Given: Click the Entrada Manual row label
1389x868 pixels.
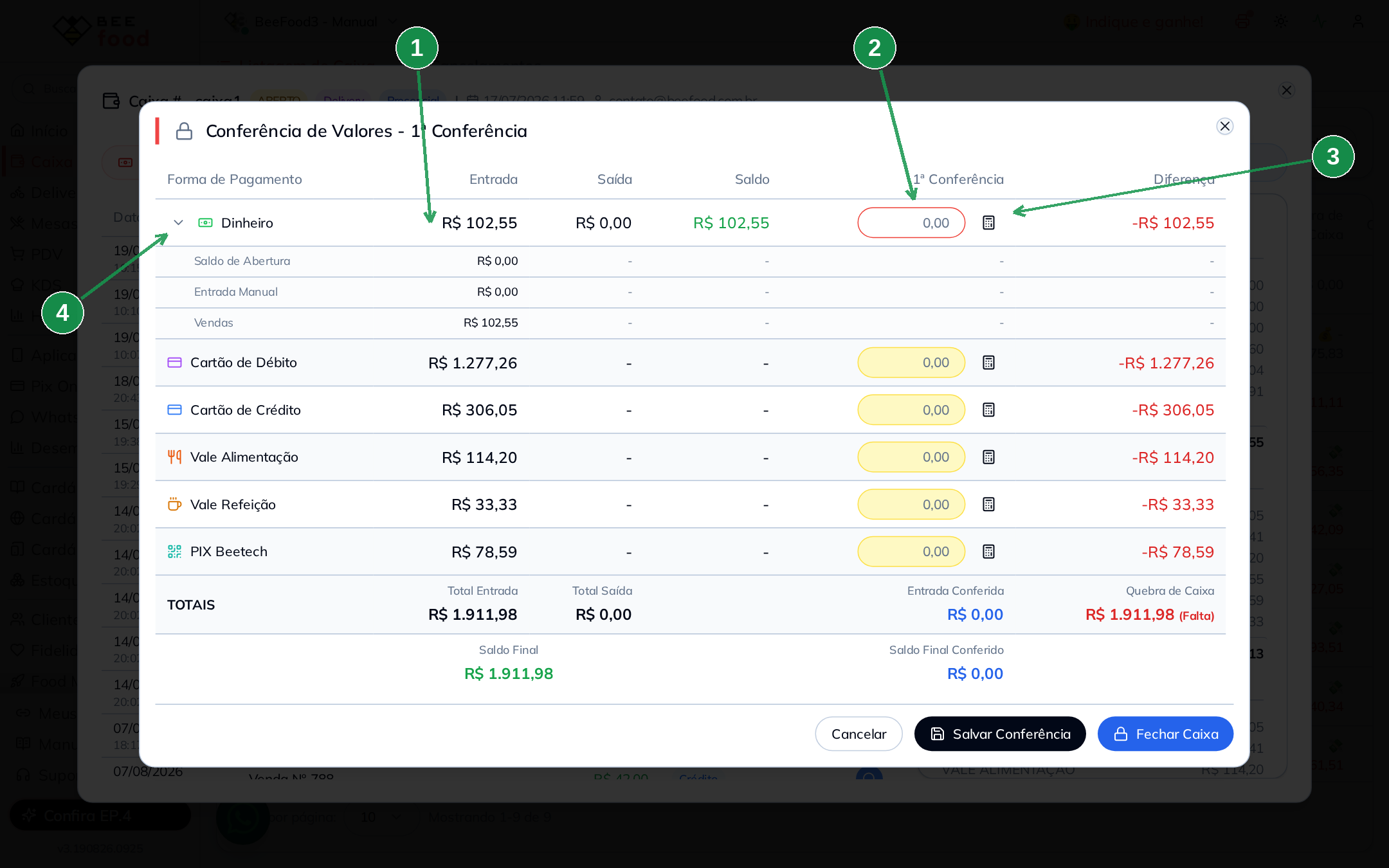Looking at the screenshot, I should [x=236, y=292].
